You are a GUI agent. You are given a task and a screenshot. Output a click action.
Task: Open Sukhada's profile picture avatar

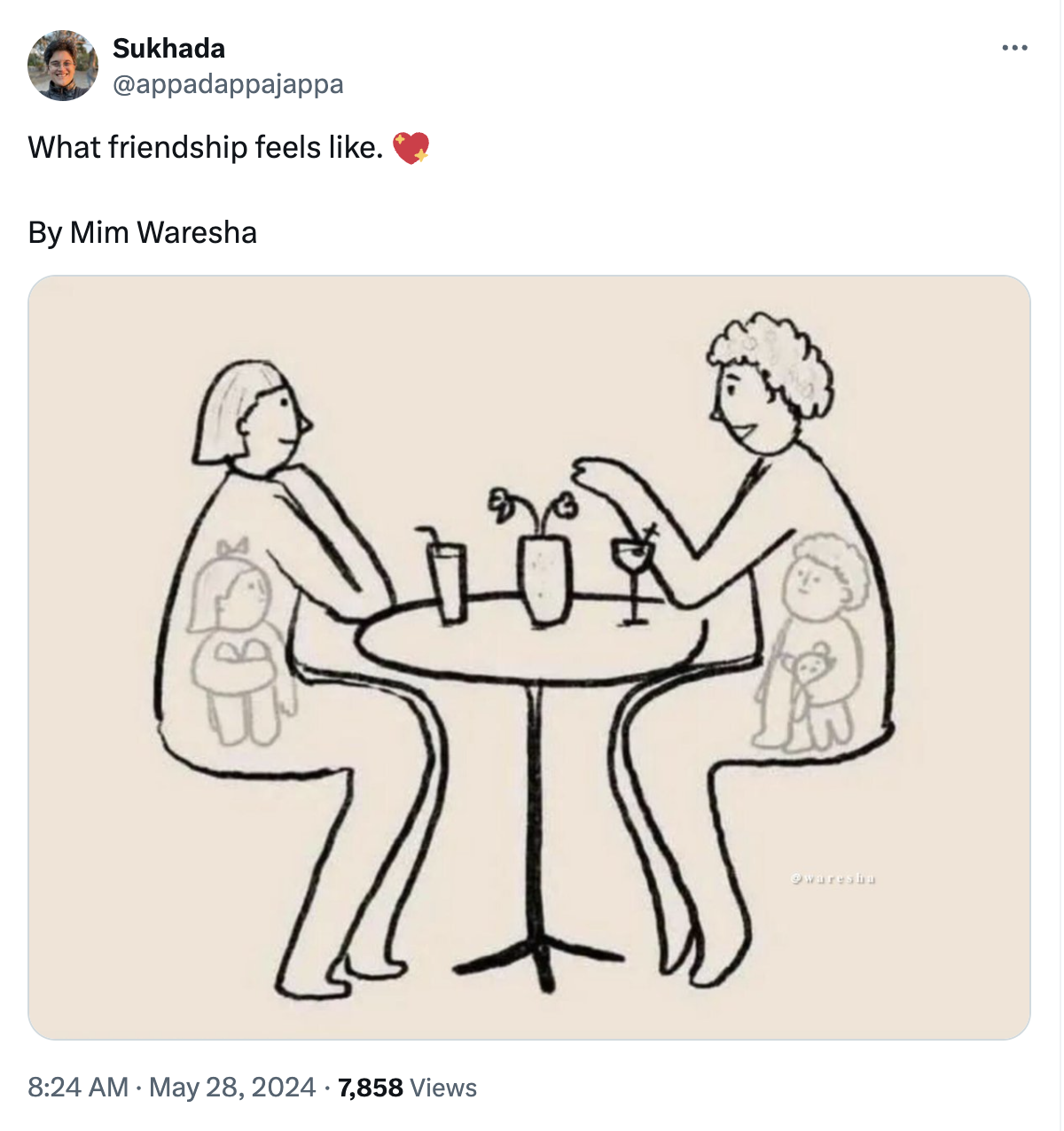coord(62,66)
